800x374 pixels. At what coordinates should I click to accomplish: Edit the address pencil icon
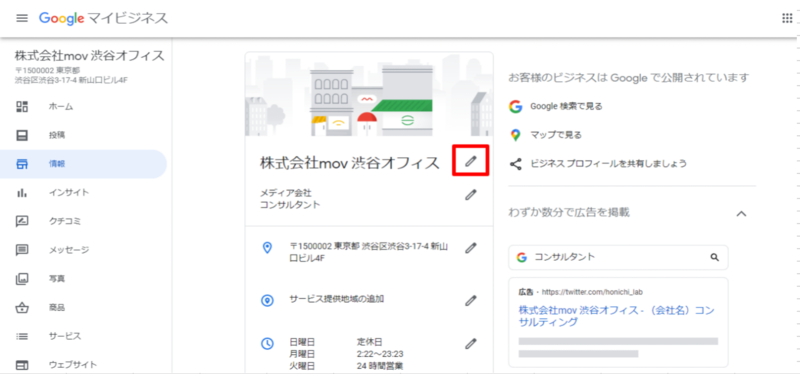pyautogui.click(x=470, y=248)
